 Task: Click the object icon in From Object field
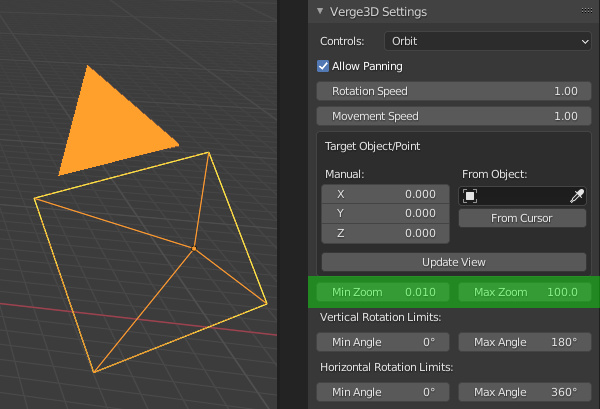click(x=470, y=196)
